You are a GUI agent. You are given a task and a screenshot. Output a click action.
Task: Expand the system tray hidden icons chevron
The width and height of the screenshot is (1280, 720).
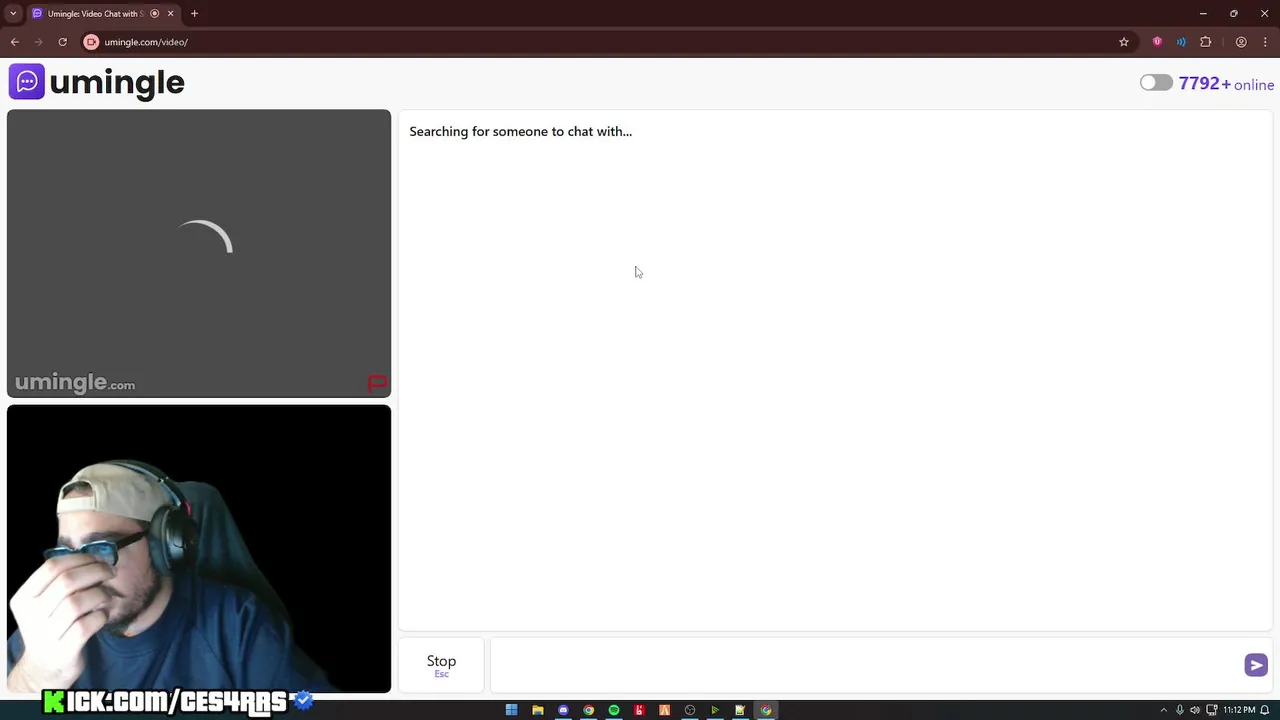(x=1163, y=710)
